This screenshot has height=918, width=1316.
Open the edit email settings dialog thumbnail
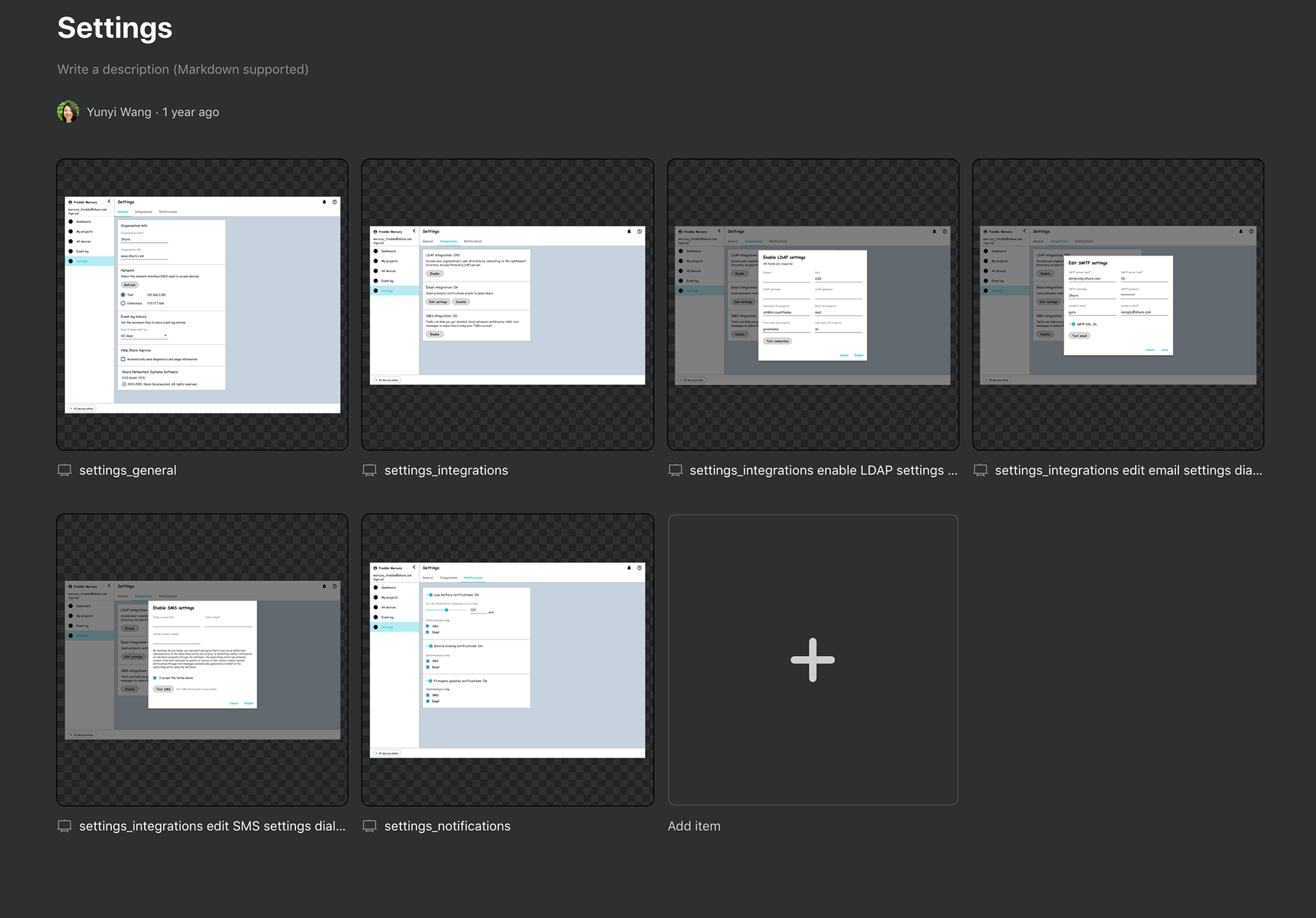(x=1118, y=304)
